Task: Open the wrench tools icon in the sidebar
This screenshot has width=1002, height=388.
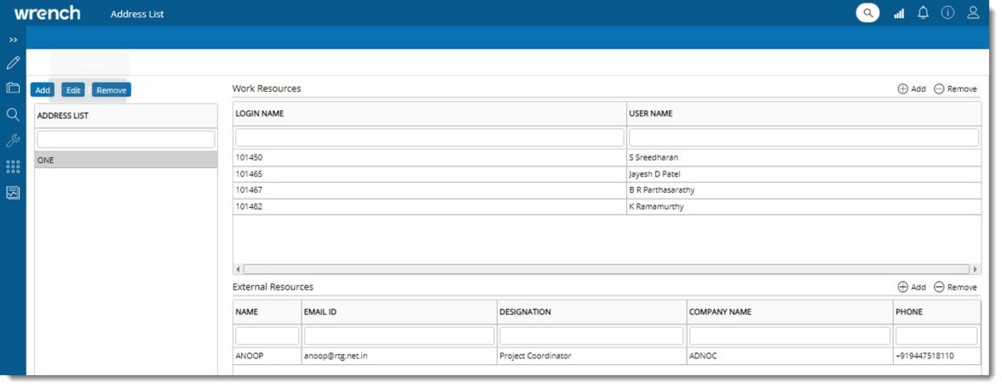Action: [x=13, y=141]
